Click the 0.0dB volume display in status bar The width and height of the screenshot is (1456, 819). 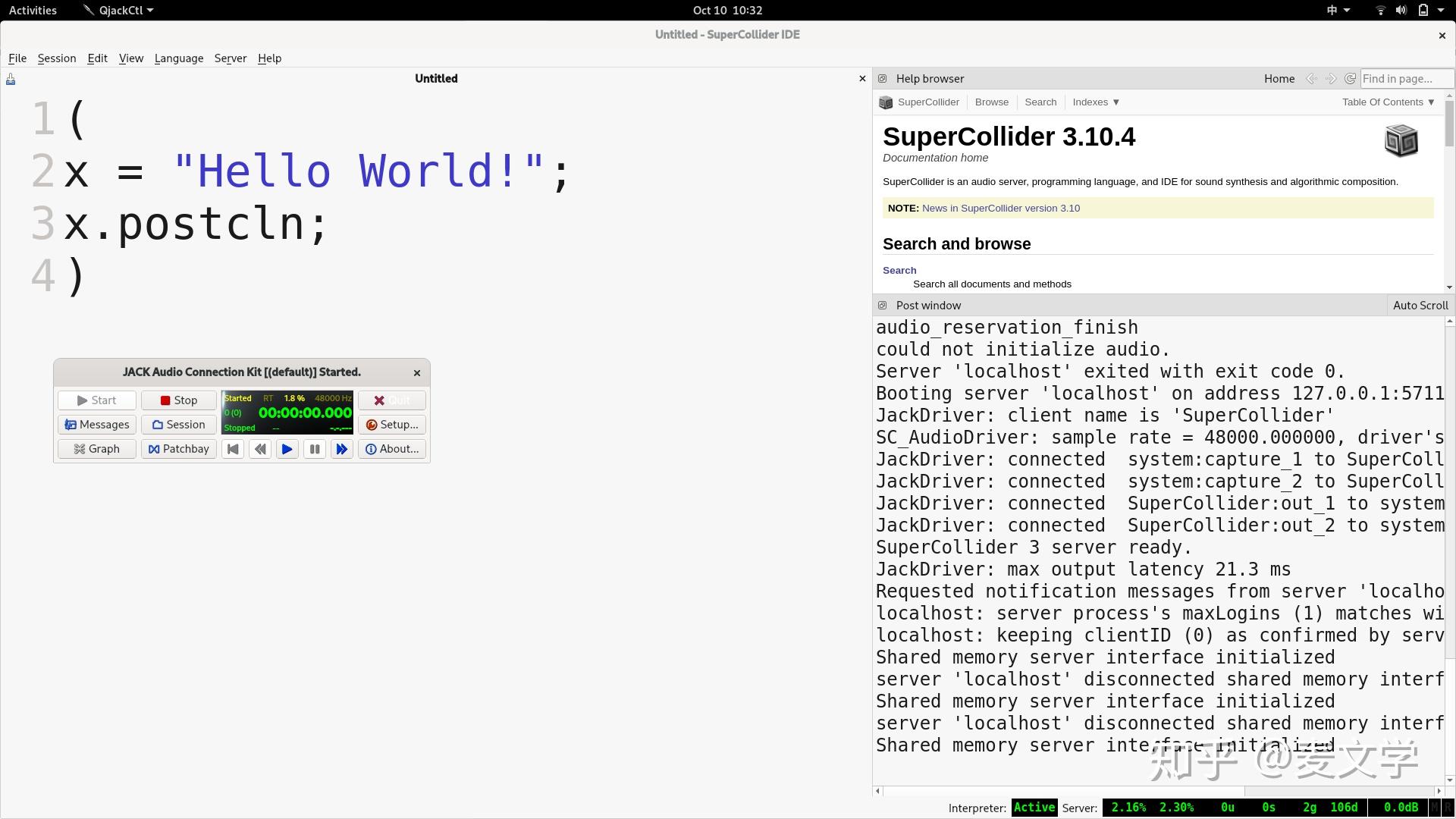1399,807
